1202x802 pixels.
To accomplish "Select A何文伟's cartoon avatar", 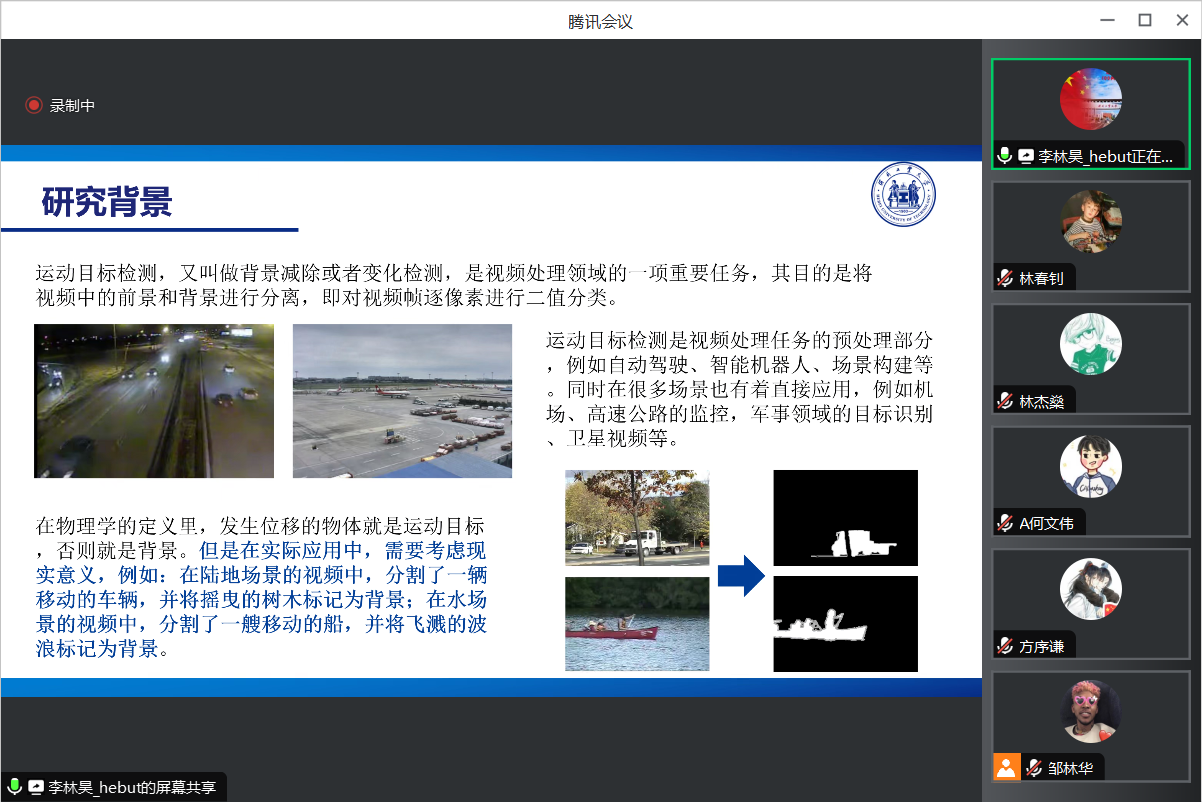I will pos(1090,466).
